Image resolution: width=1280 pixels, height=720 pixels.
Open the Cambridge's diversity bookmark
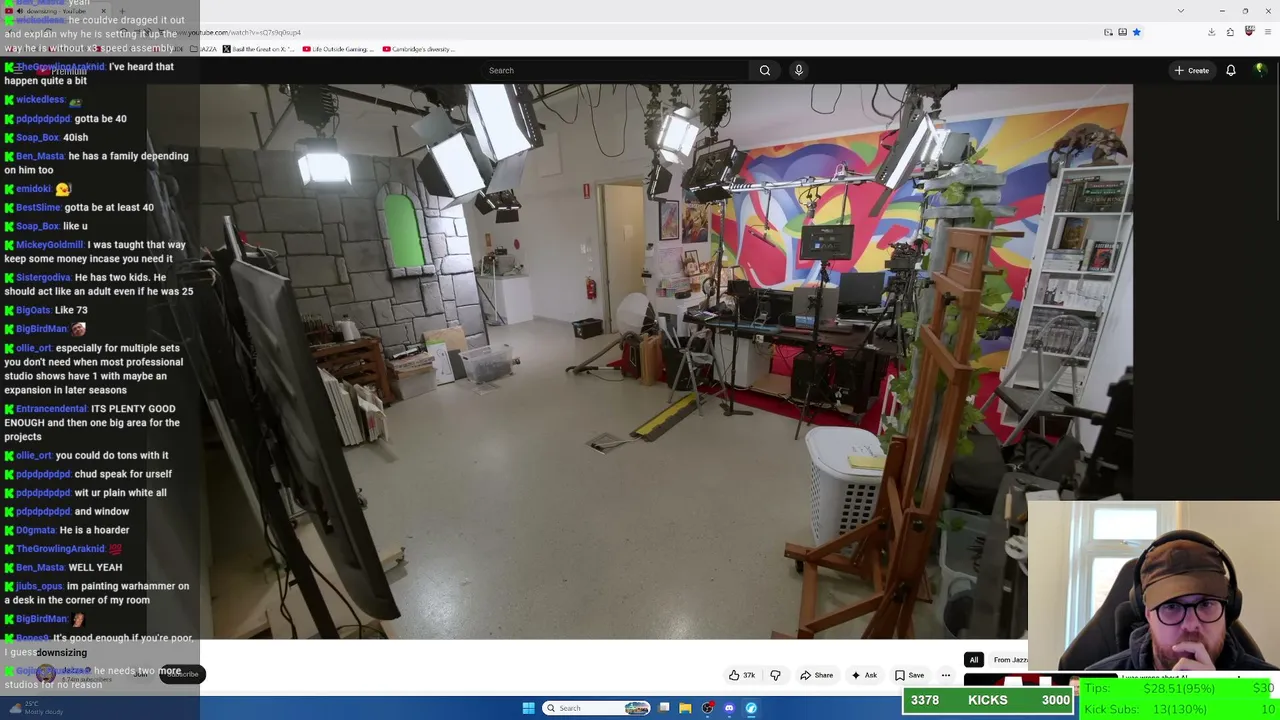coord(418,49)
